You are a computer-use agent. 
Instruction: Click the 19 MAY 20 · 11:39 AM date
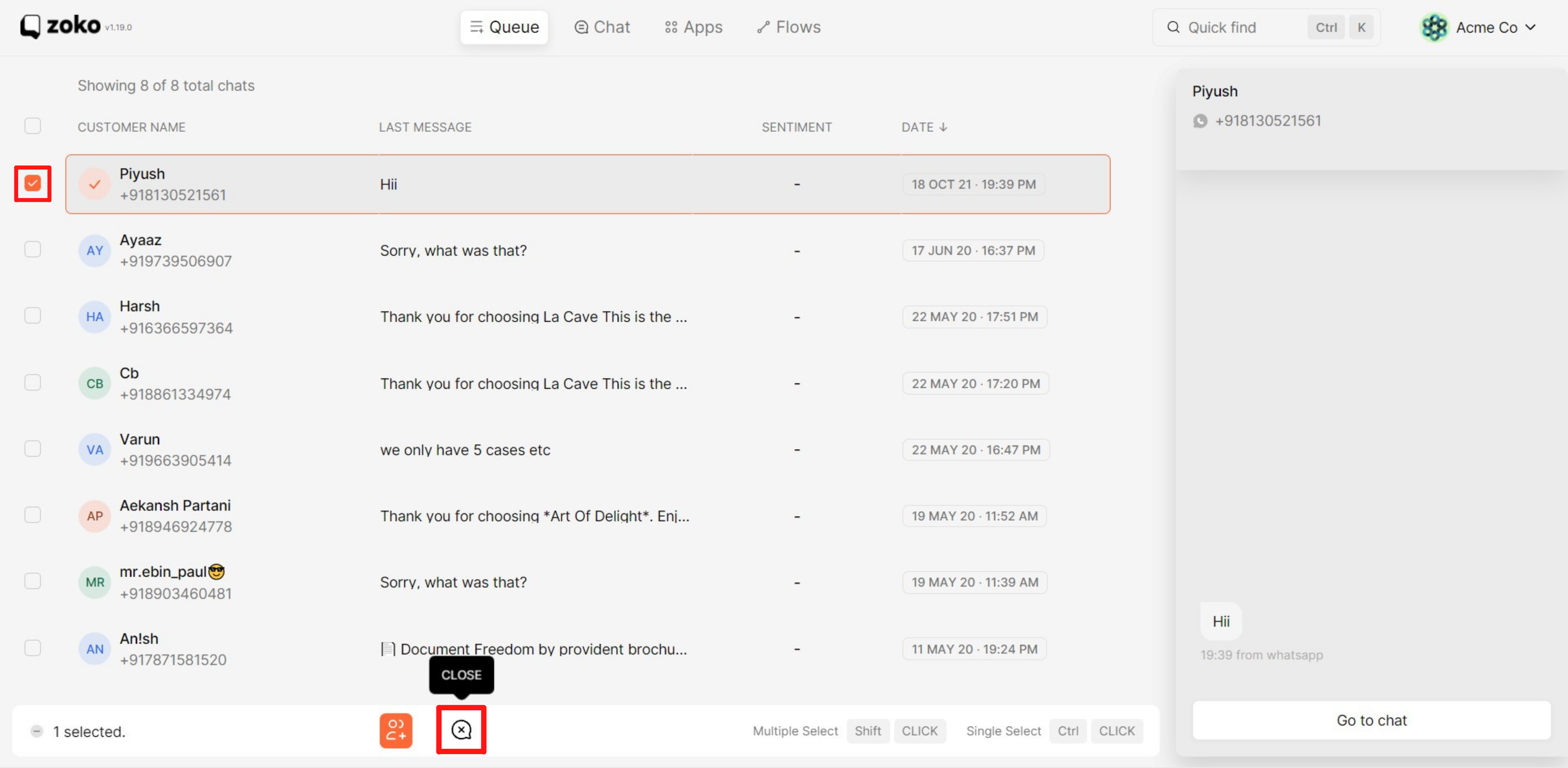(x=974, y=582)
